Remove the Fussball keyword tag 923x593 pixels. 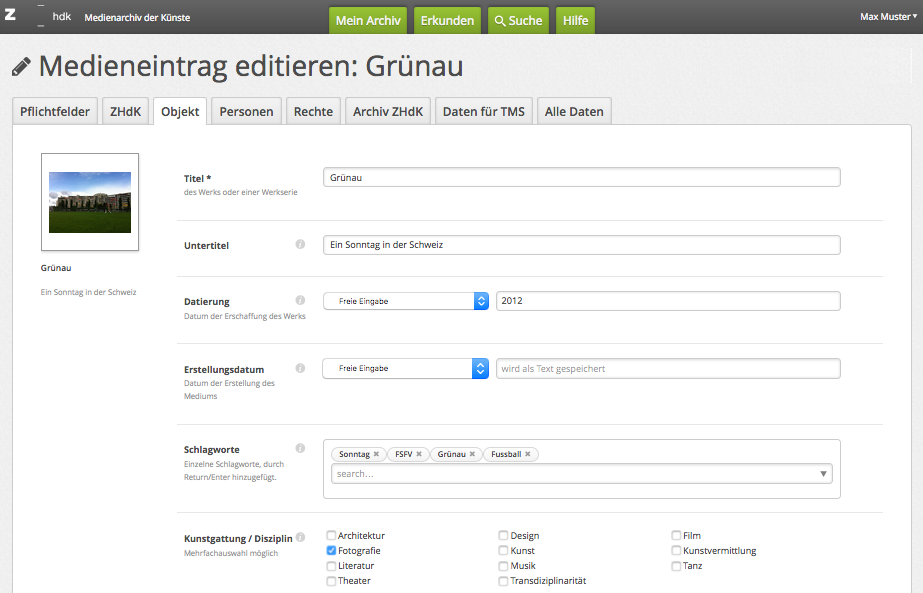pos(528,454)
